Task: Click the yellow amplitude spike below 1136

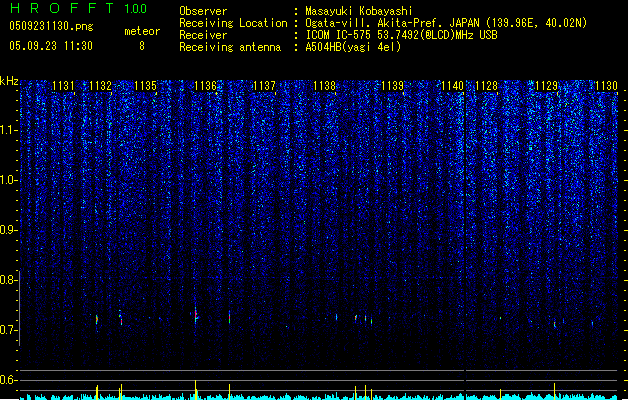Action: click(x=196, y=389)
